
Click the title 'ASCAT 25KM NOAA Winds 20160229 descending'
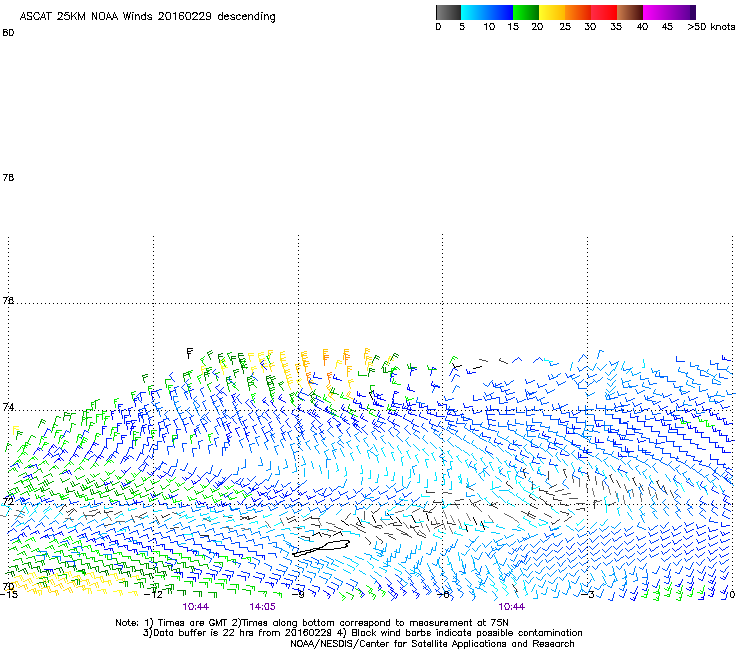point(147,16)
